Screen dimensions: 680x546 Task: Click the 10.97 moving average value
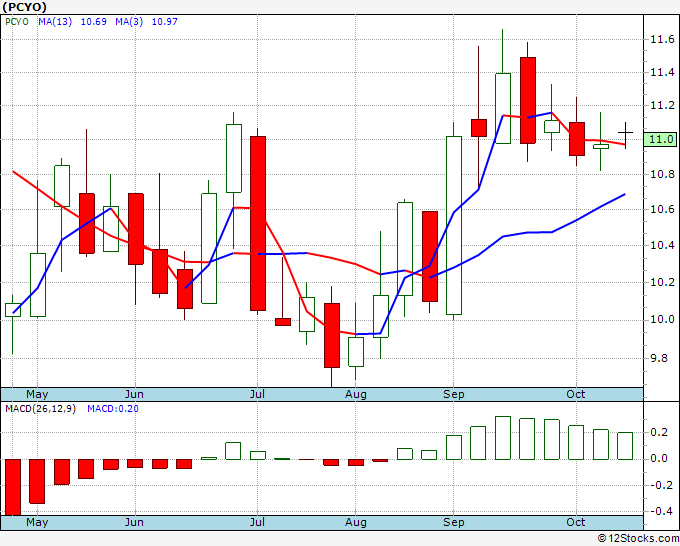click(x=164, y=22)
